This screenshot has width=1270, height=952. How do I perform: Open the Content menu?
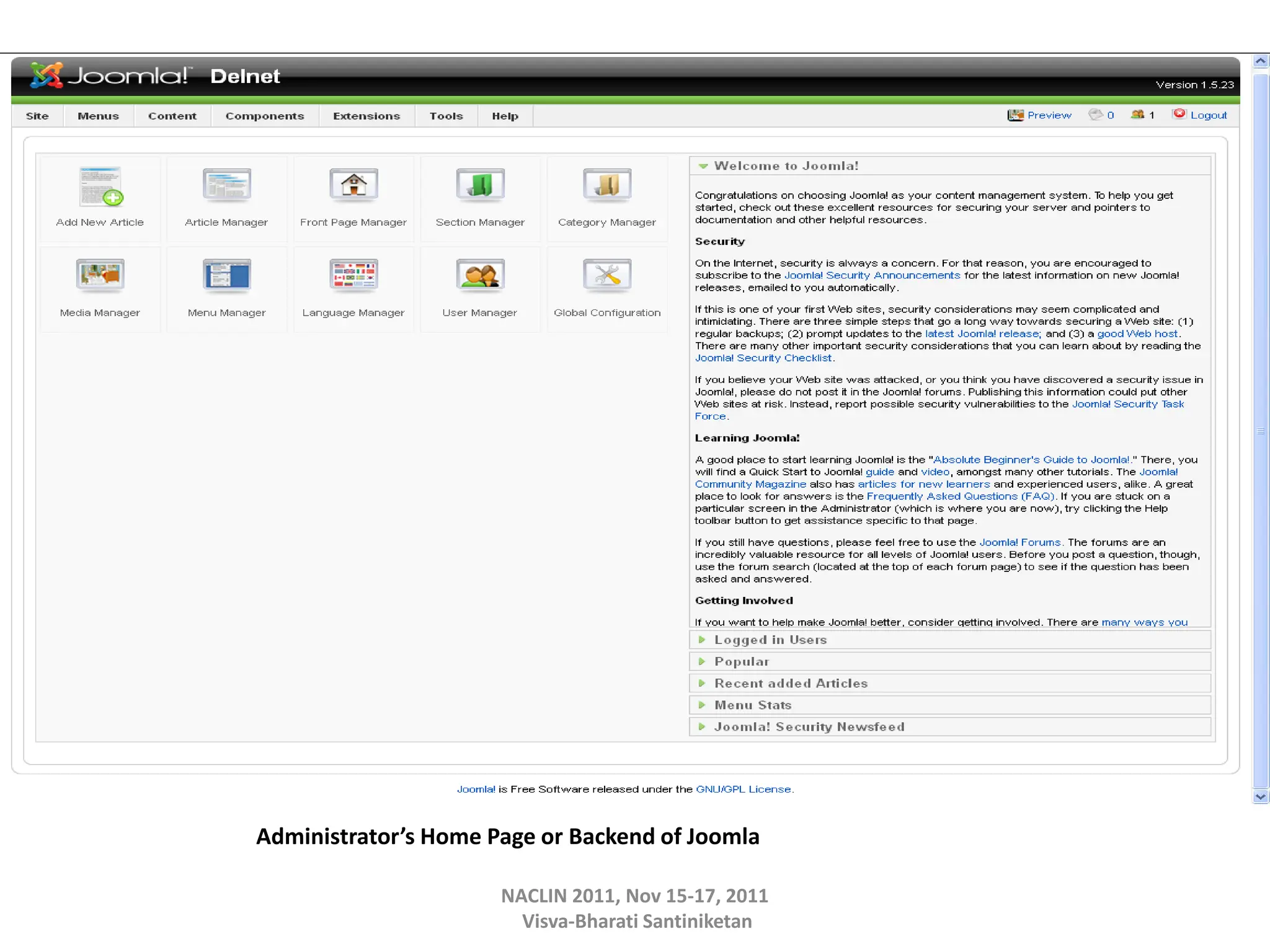click(x=172, y=116)
